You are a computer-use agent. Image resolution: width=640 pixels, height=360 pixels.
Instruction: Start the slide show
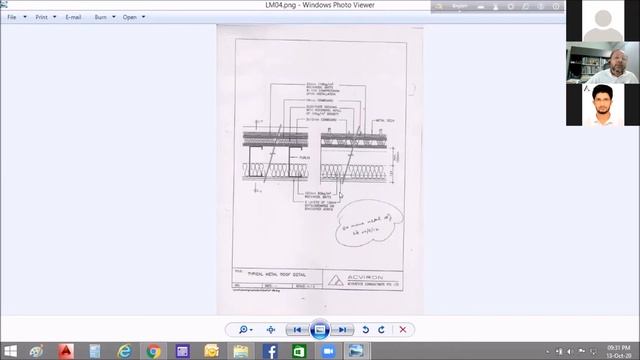coord(320,330)
